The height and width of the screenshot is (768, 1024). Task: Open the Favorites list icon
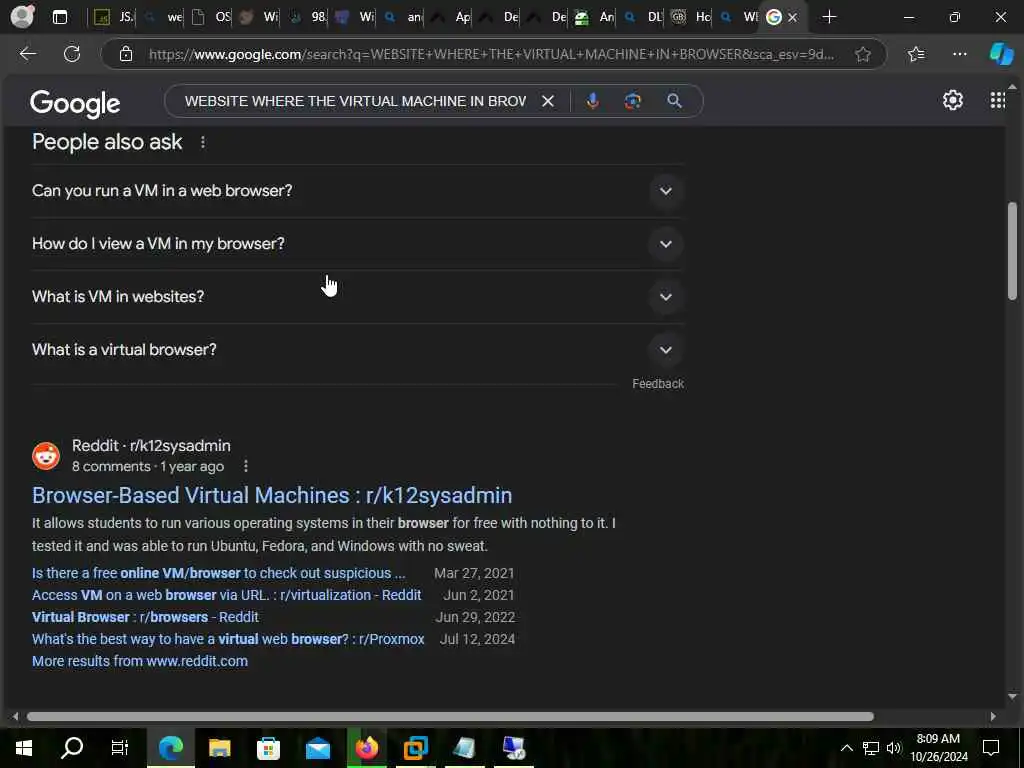916,54
